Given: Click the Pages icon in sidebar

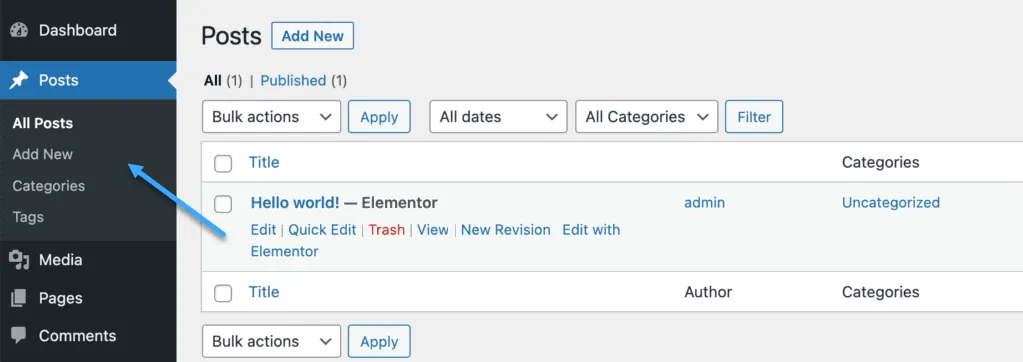Looking at the screenshot, I should point(20,298).
